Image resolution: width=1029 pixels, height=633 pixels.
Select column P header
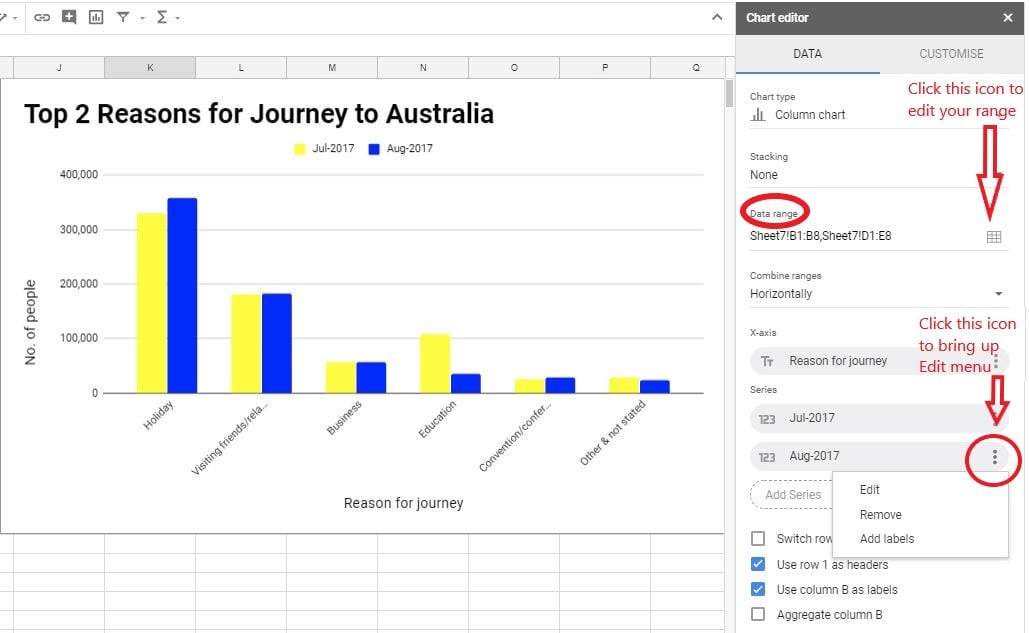pyautogui.click(x=605, y=68)
